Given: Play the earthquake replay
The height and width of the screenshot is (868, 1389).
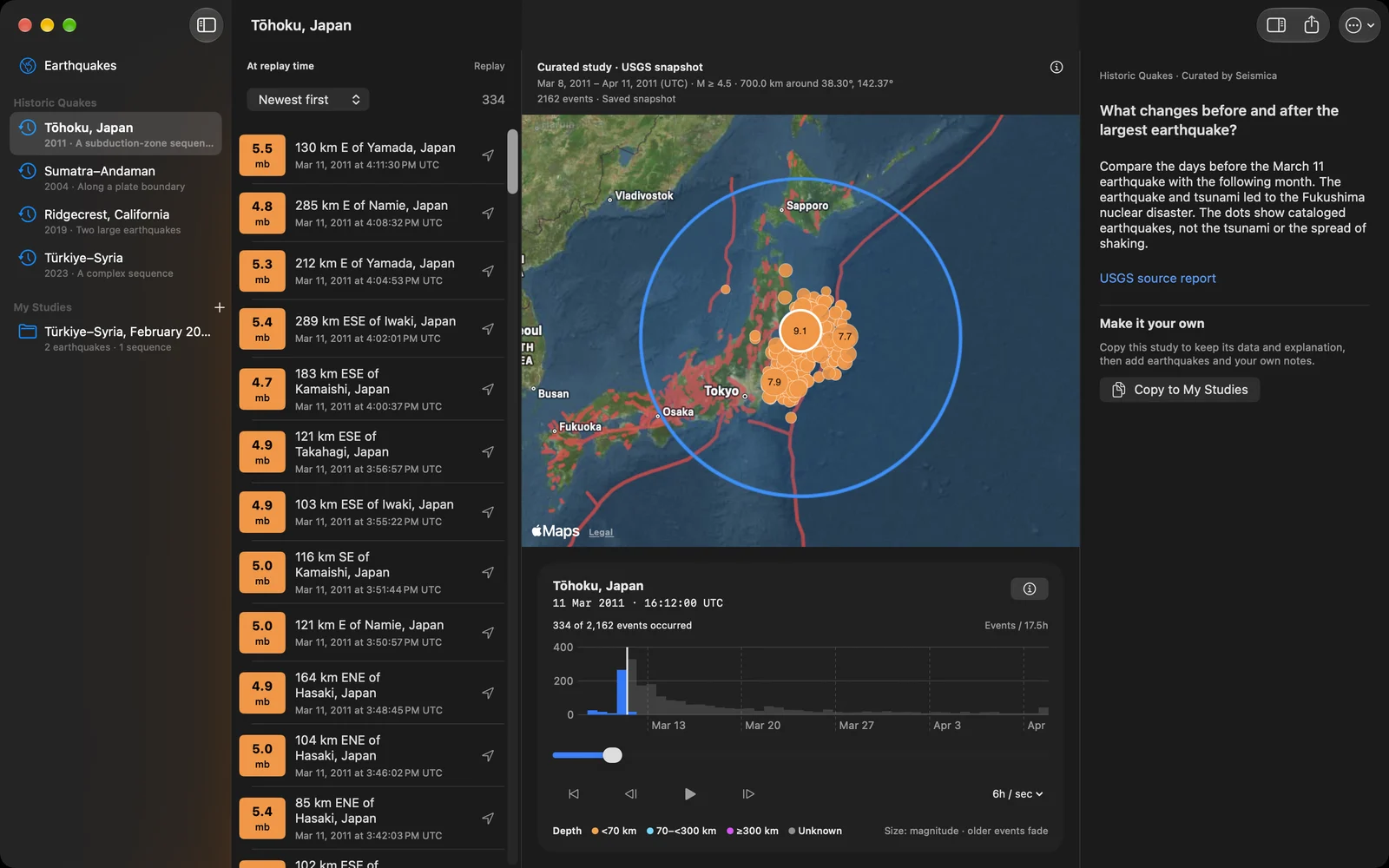Looking at the screenshot, I should pyautogui.click(x=690, y=794).
